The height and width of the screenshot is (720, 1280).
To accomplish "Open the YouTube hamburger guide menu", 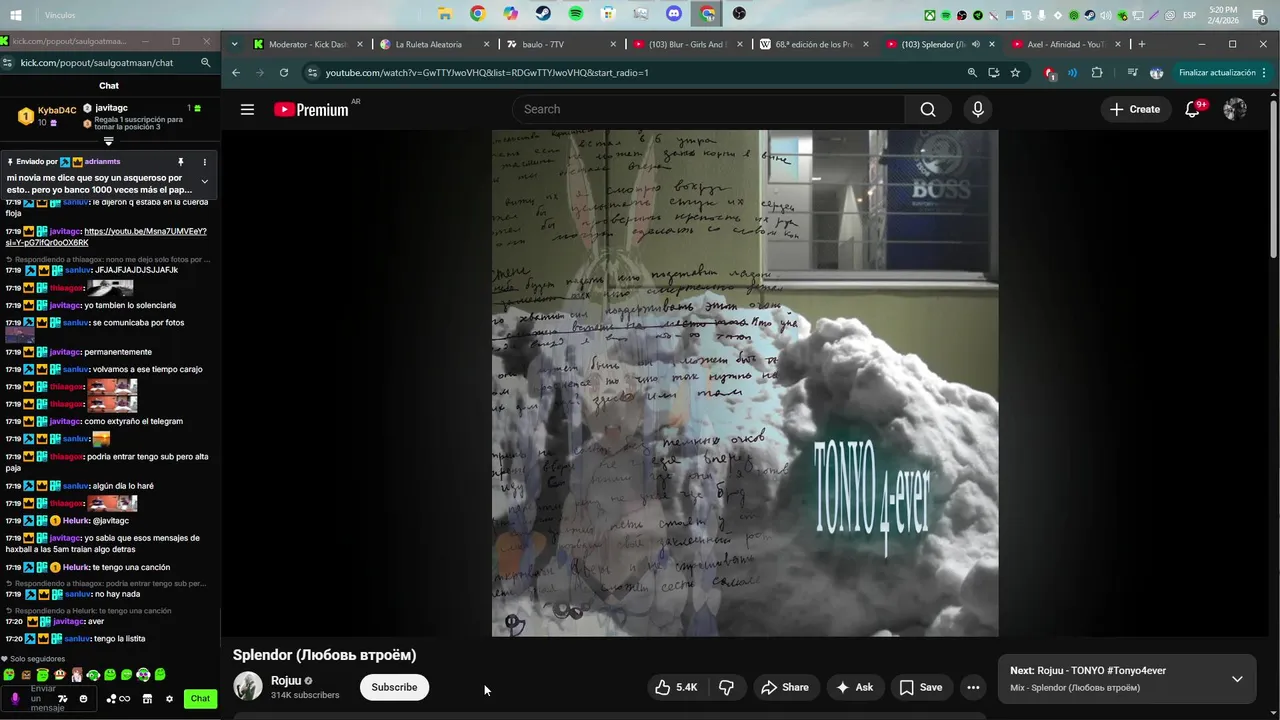I will pyautogui.click(x=247, y=110).
